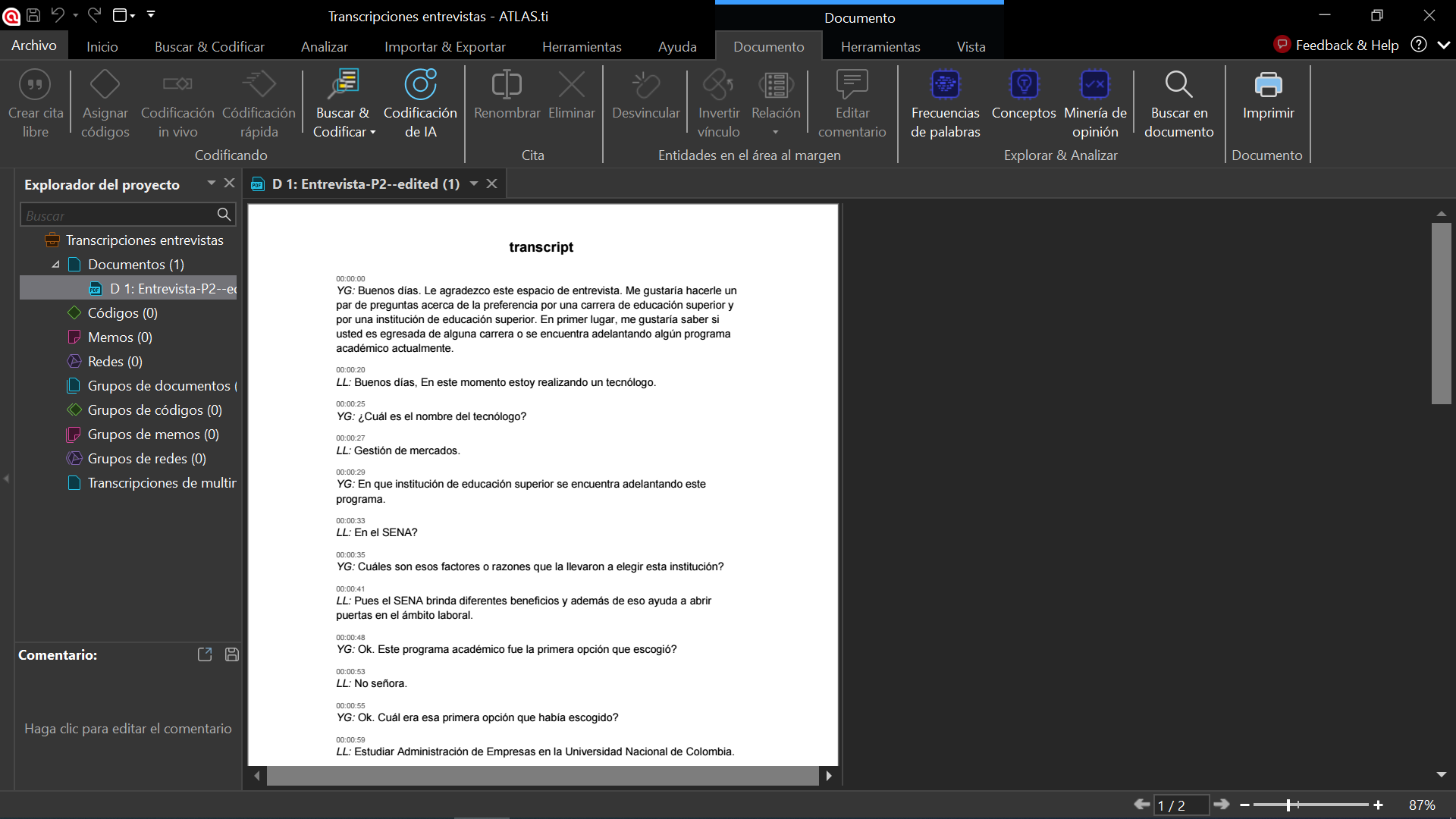Switch to Analizar ribbon tab
Screen dimensions: 1456x819
(x=324, y=46)
